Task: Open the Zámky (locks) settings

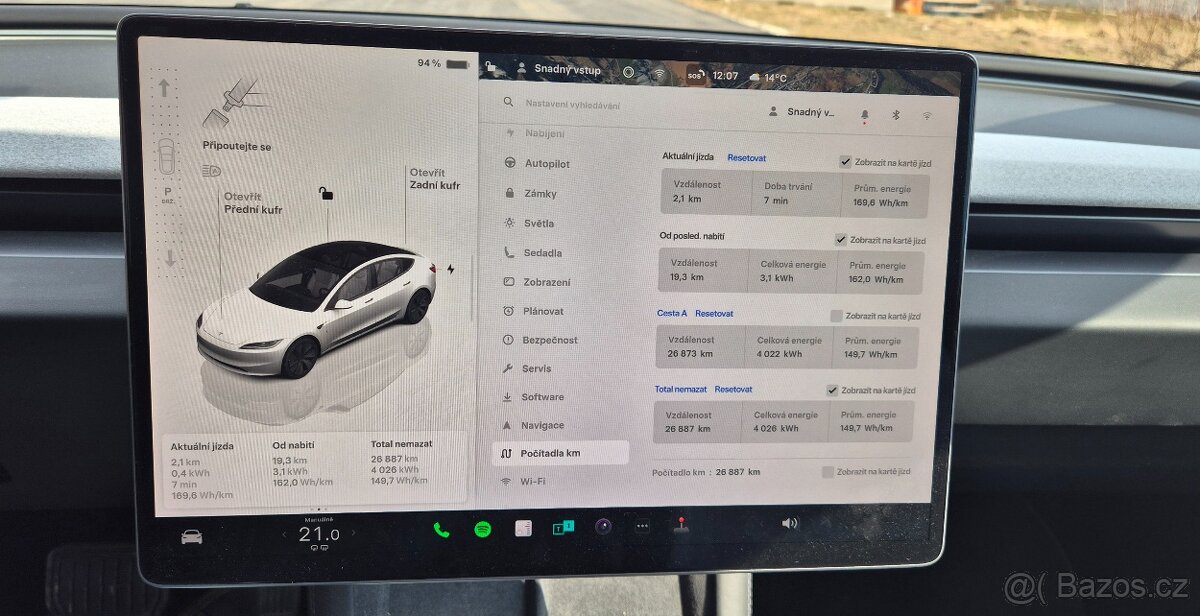Action: pos(542,193)
